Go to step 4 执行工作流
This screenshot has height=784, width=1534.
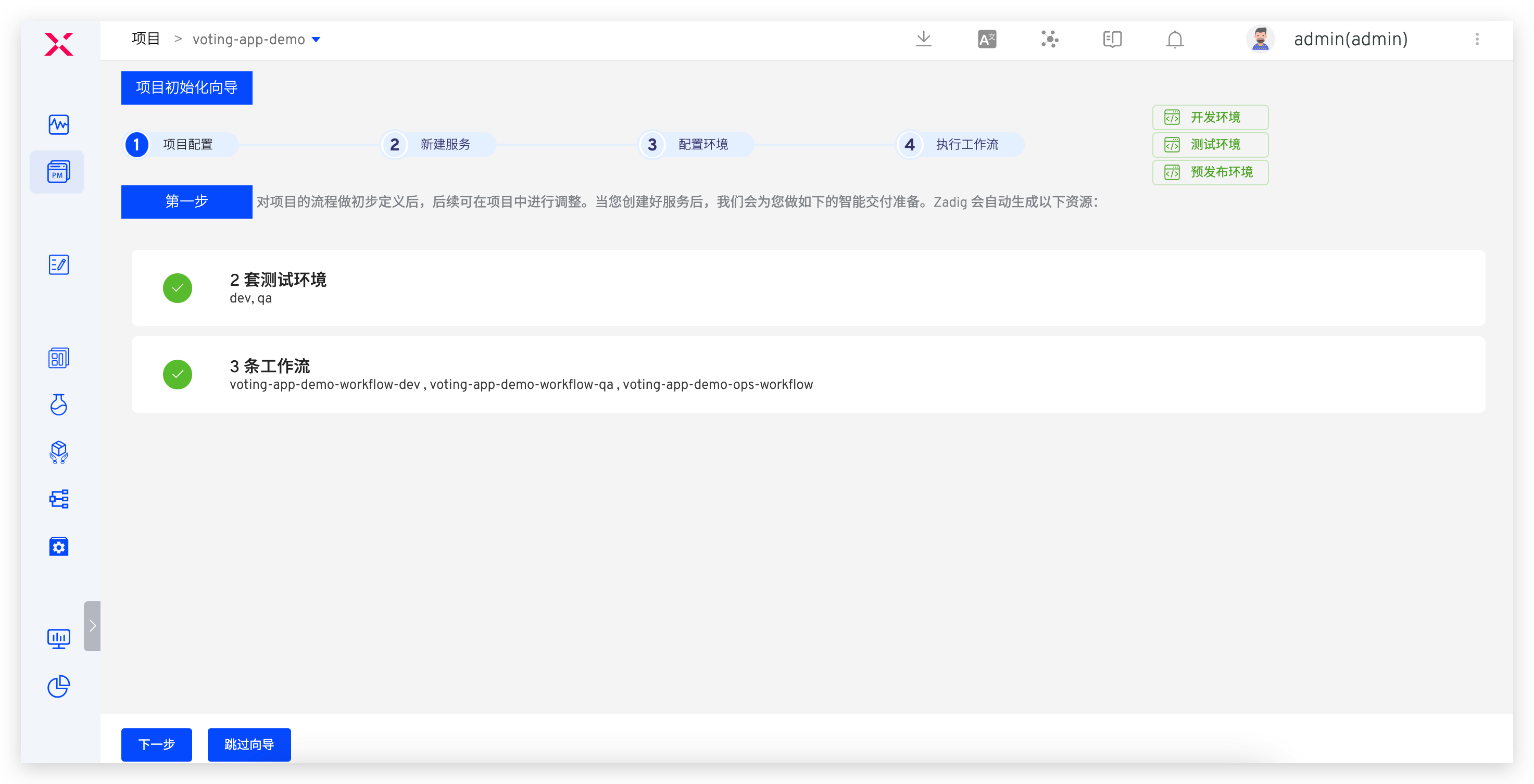coord(959,145)
